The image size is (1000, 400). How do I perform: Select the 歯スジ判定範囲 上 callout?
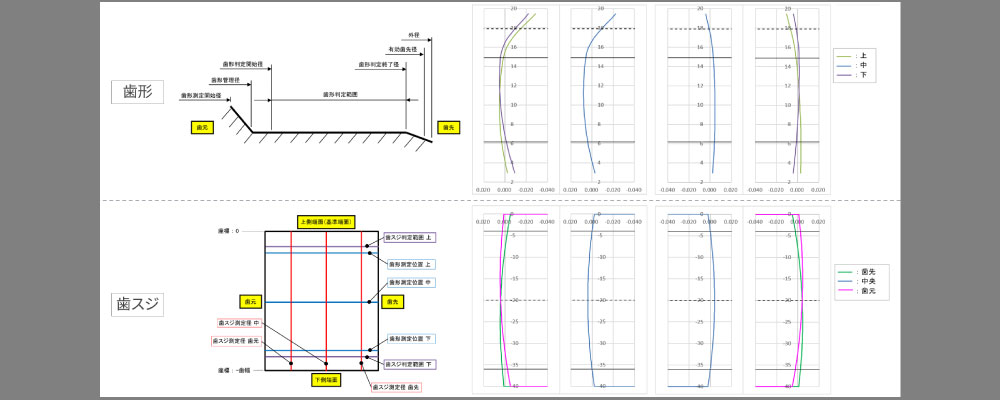coord(409,237)
